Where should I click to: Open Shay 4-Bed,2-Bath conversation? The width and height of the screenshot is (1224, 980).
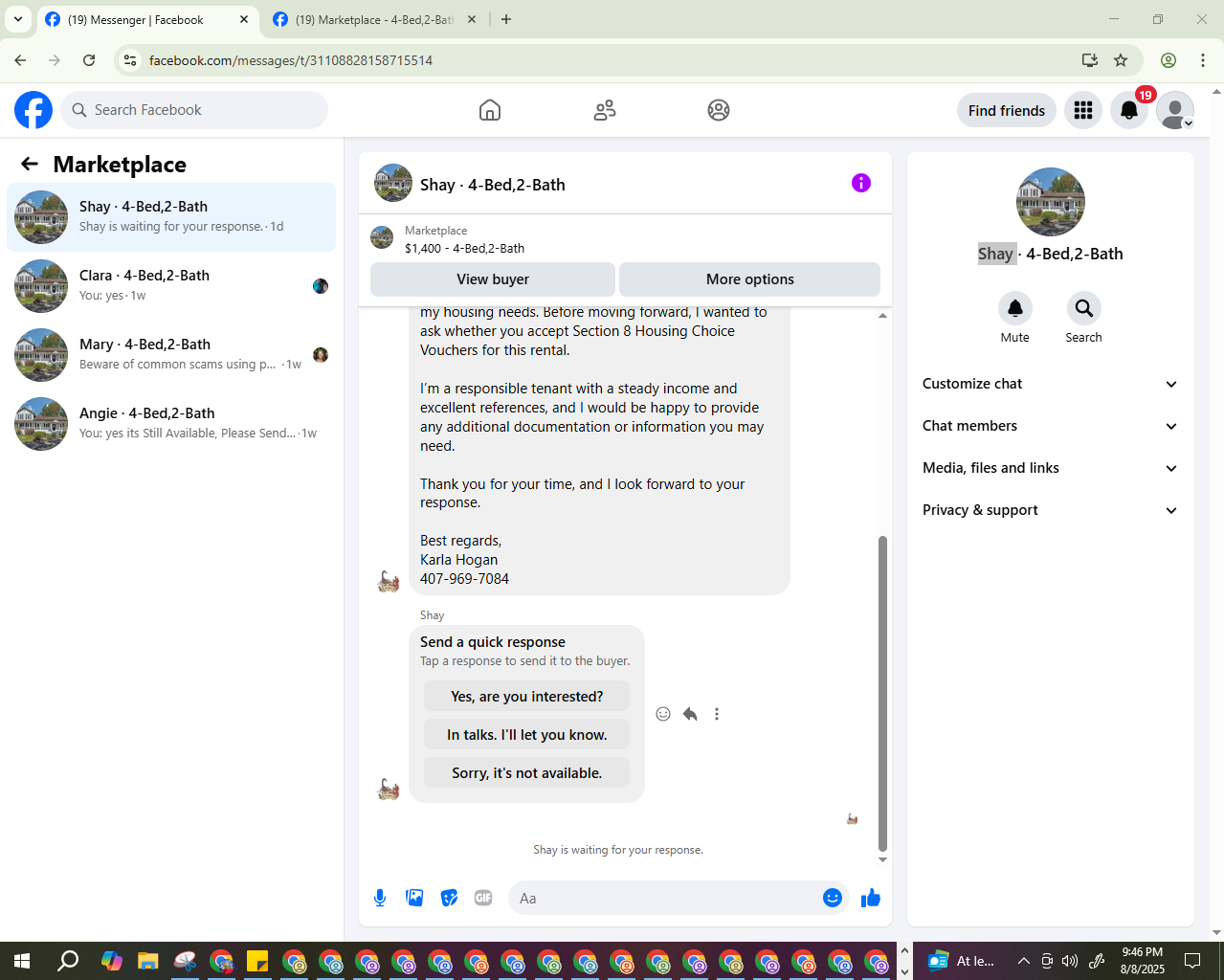(171, 217)
